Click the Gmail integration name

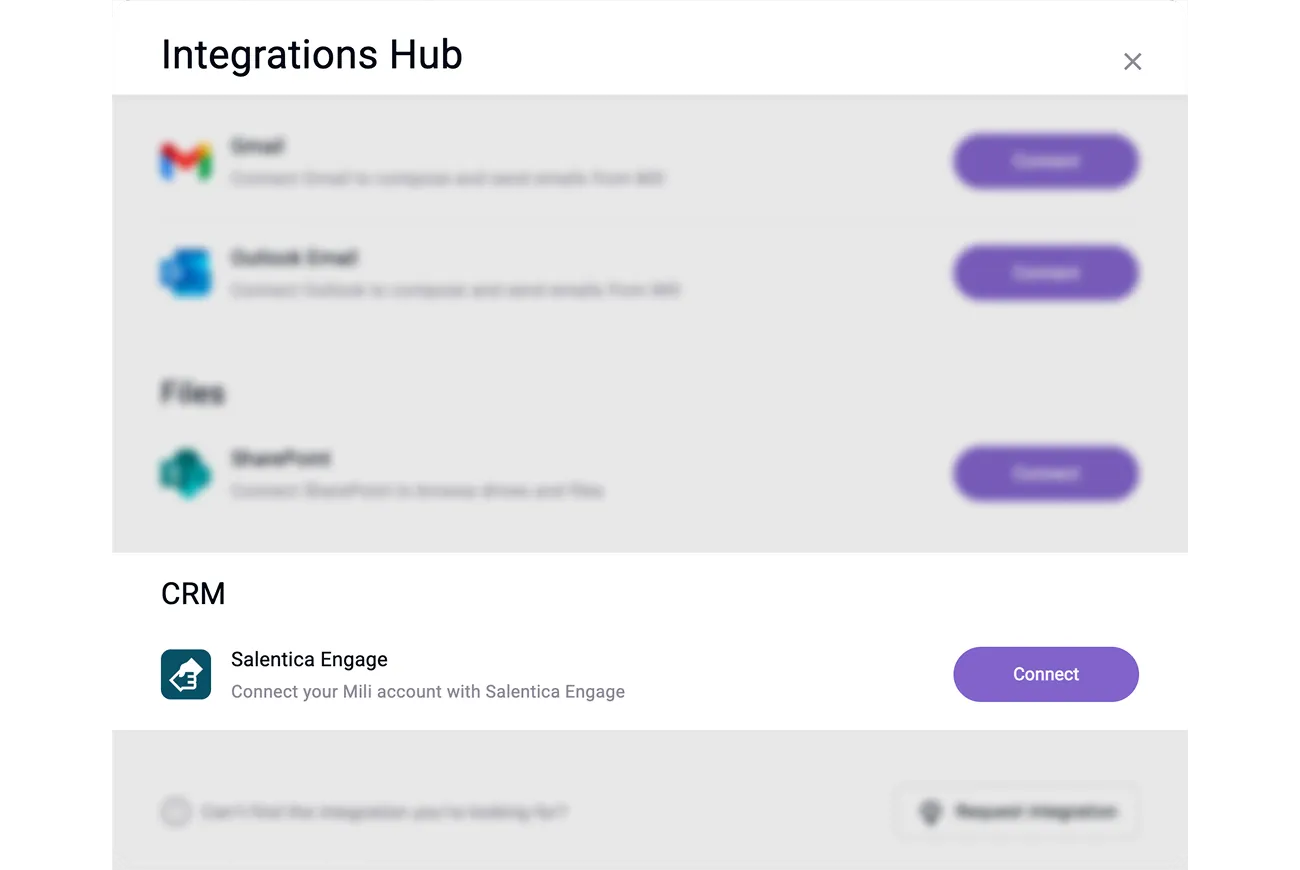click(258, 146)
